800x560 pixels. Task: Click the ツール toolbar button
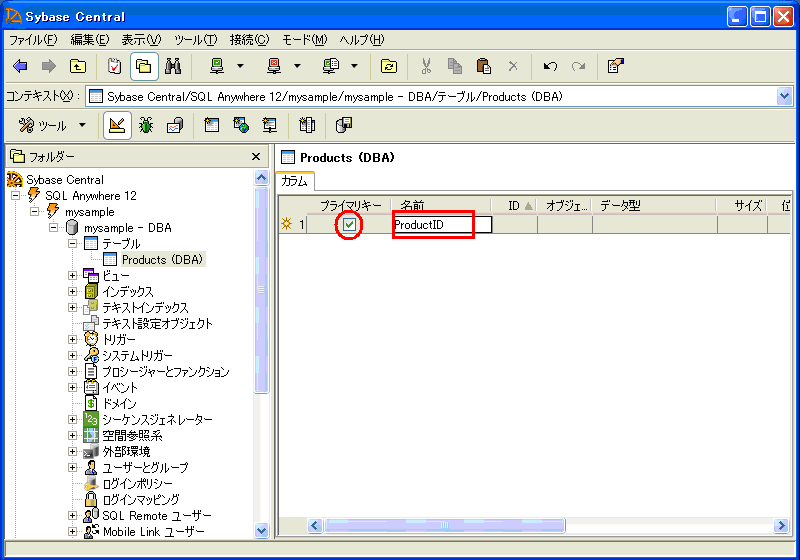pyautogui.click(x=43, y=125)
